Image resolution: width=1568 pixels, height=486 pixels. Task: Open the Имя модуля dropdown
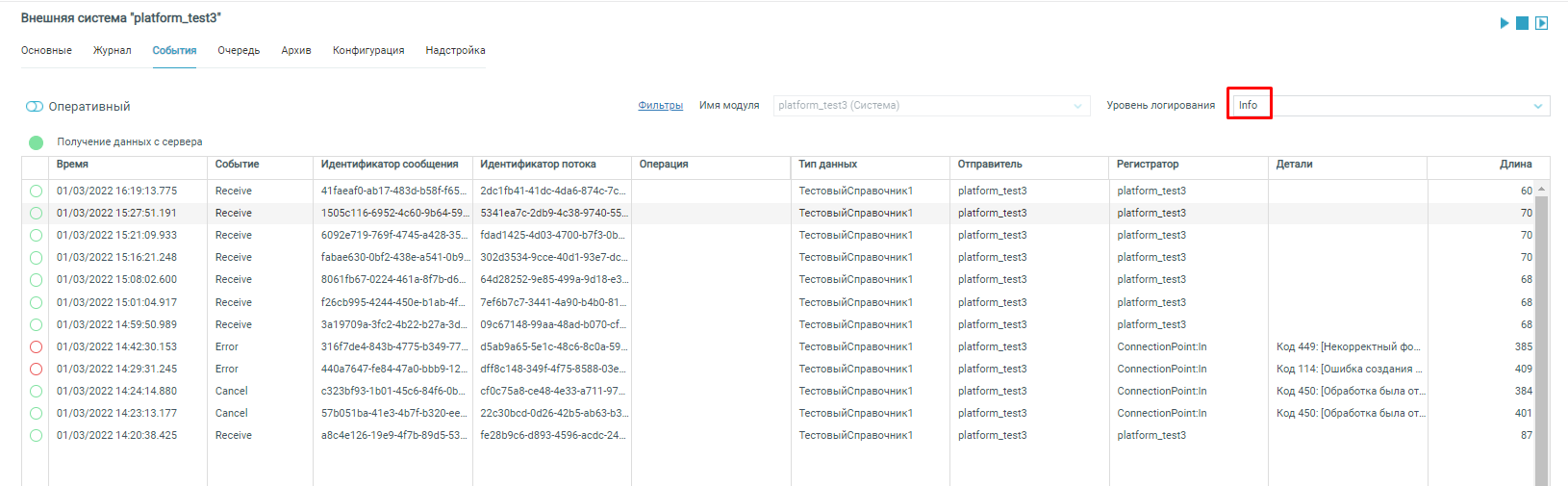(930, 106)
